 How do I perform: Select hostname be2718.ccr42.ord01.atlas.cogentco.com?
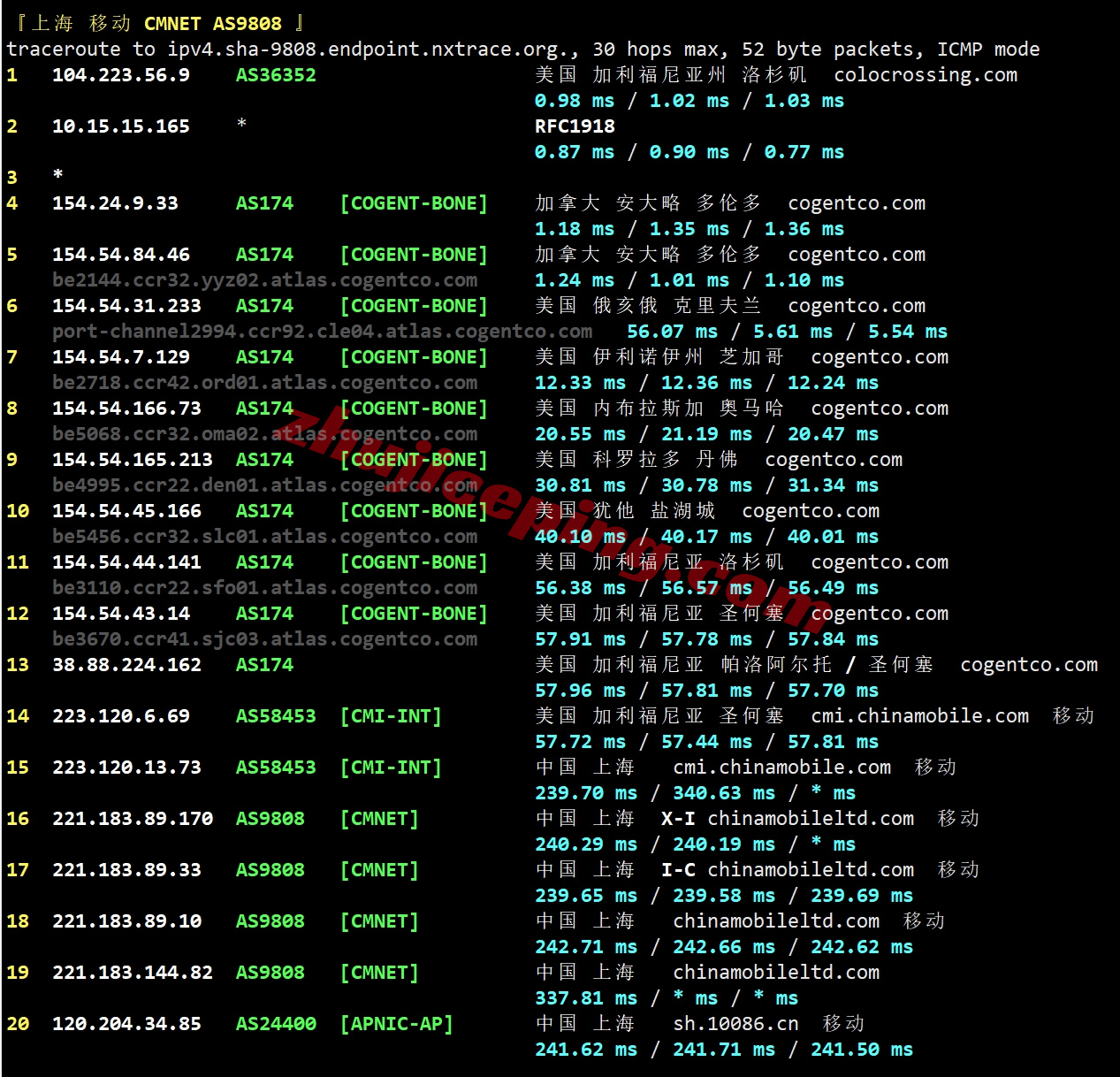pyautogui.click(x=264, y=383)
